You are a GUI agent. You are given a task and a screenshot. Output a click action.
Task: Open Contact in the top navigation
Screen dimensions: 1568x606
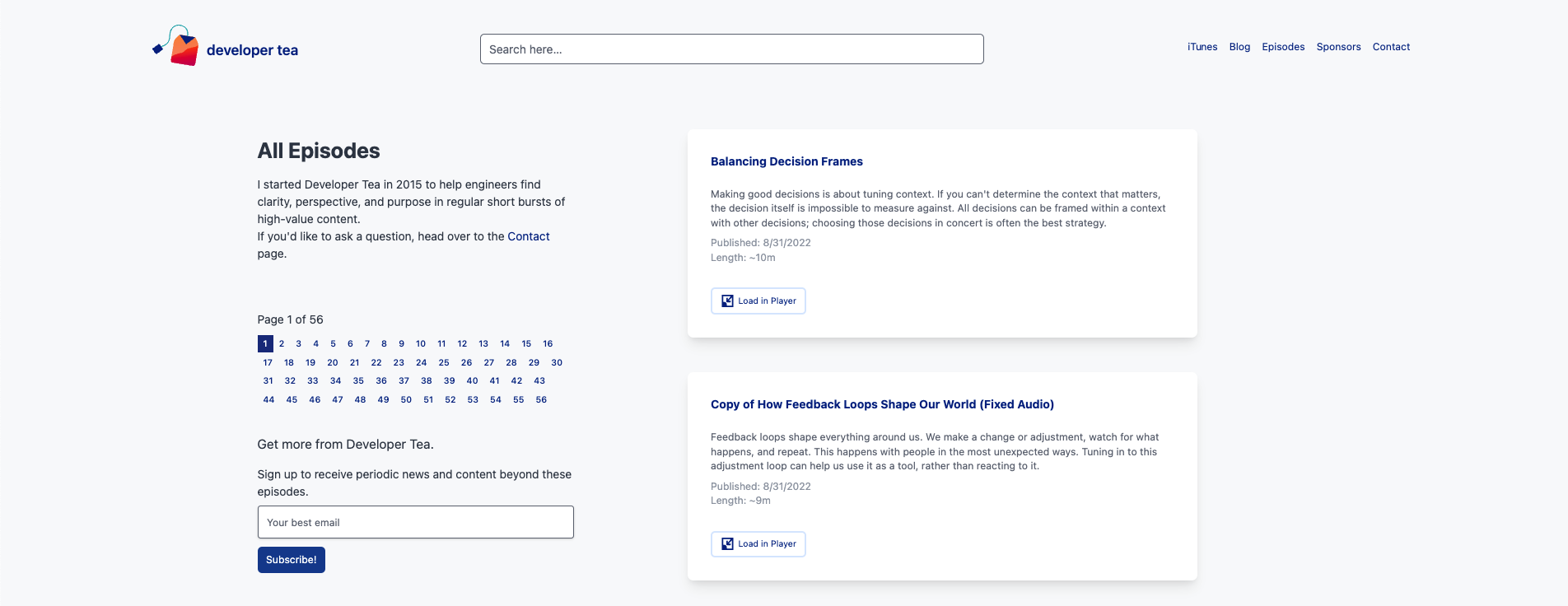1391,47
